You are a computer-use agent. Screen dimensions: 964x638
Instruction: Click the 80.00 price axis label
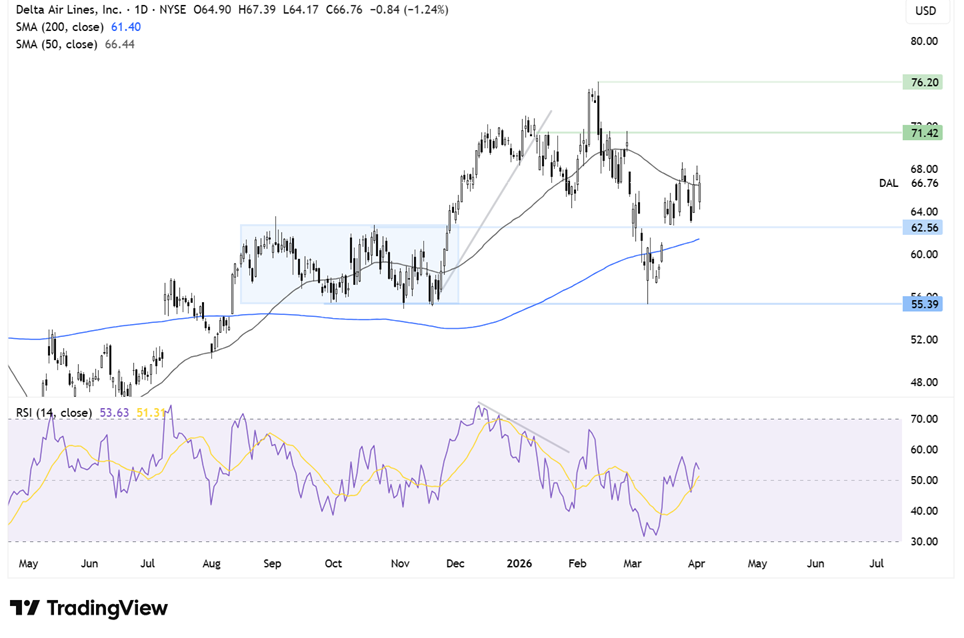[925, 41]
